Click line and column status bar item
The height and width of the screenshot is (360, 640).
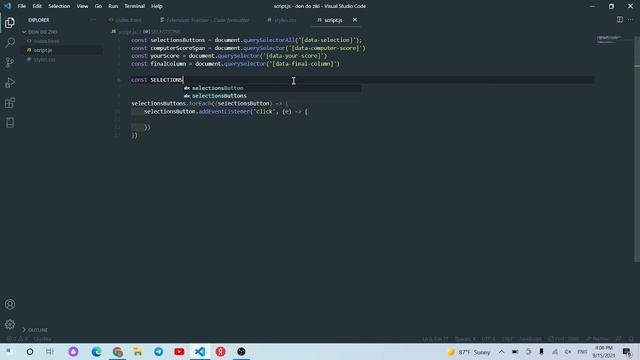[x=435, y=339]
